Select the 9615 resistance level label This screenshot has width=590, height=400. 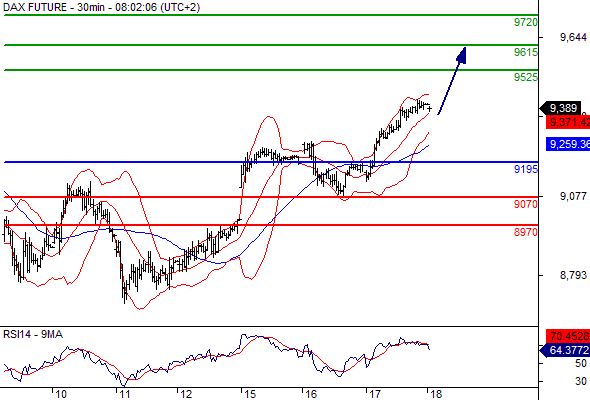click(526, 52)
